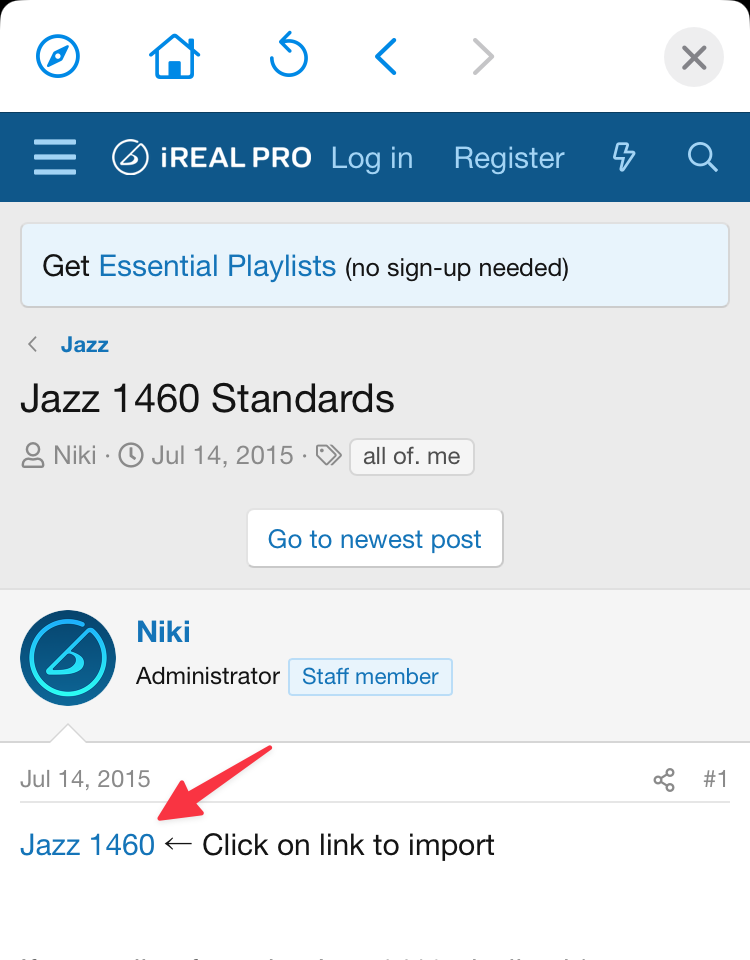Open the Essential Playlists link
Viewport: 750px width, 960px height.
coord(217,266)
